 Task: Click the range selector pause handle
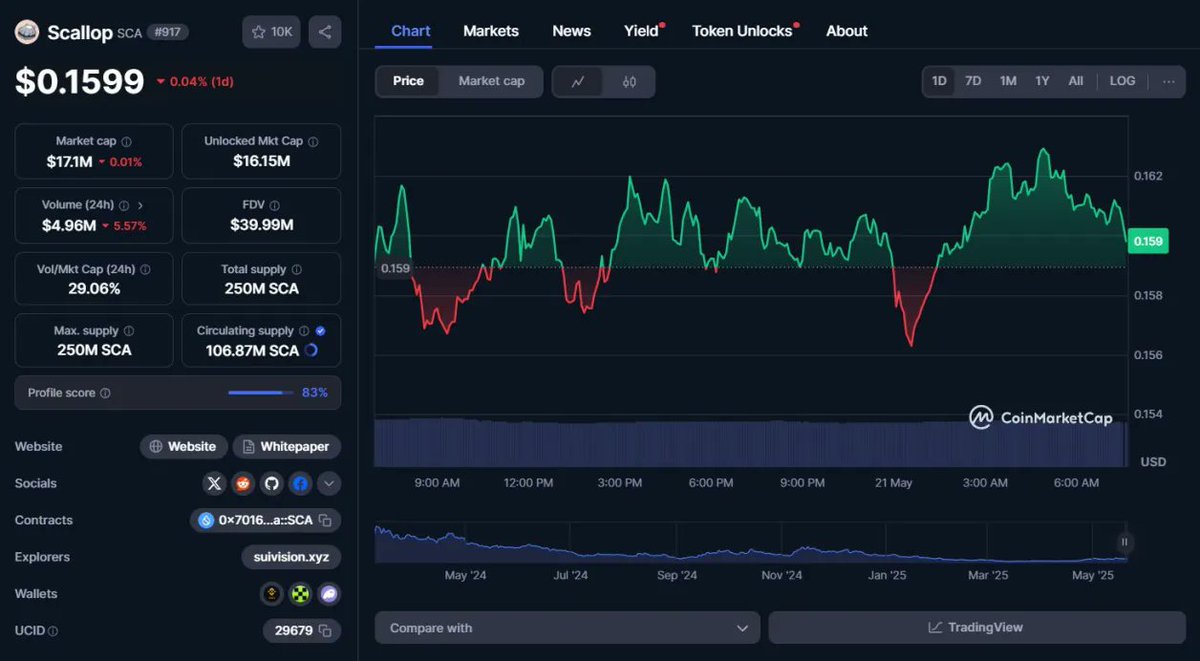[x=1124, y=543]
